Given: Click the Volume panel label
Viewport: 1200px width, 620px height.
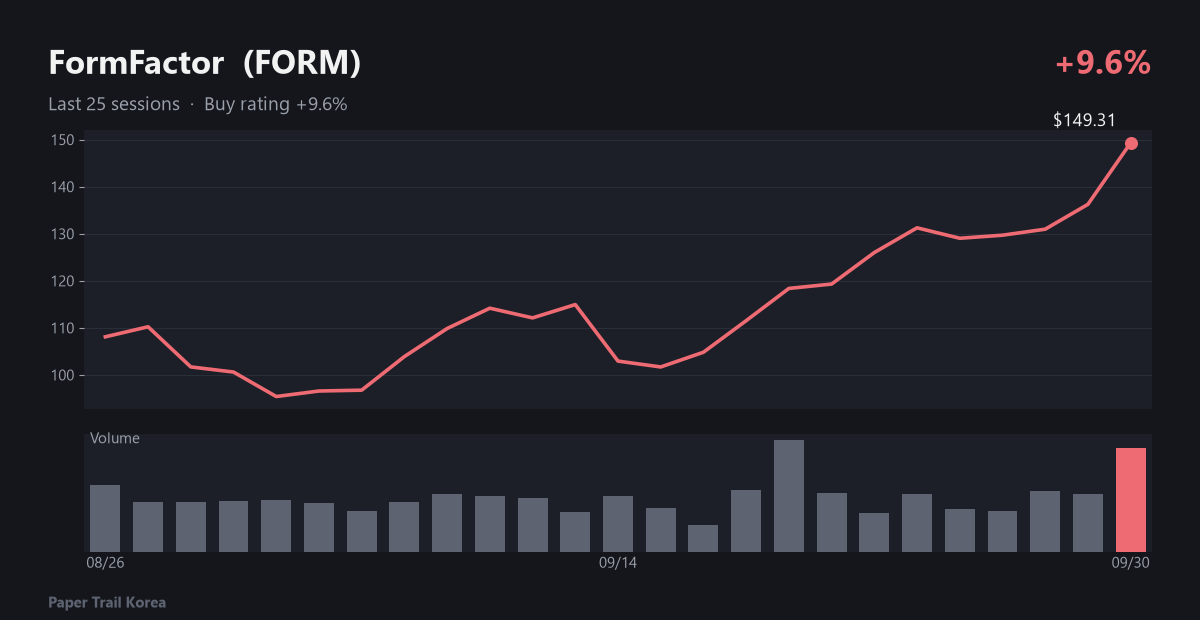Looking at the screenshot, I should pyautogui.click(x=115, y=438).
